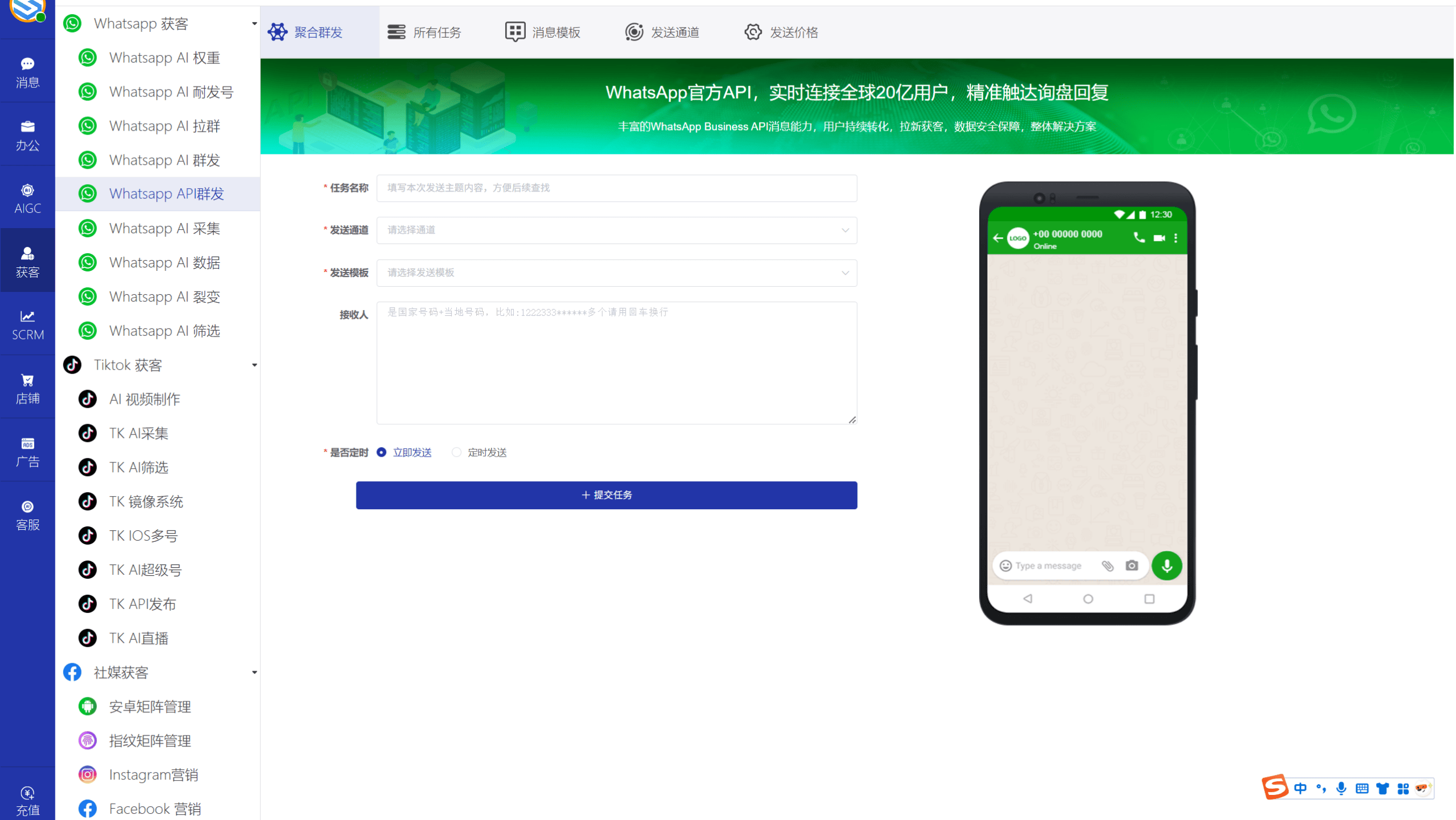Viewport: 1456px width, 820px height.
Task: Open the 广告 sidebar section
Action: point(27,450)
